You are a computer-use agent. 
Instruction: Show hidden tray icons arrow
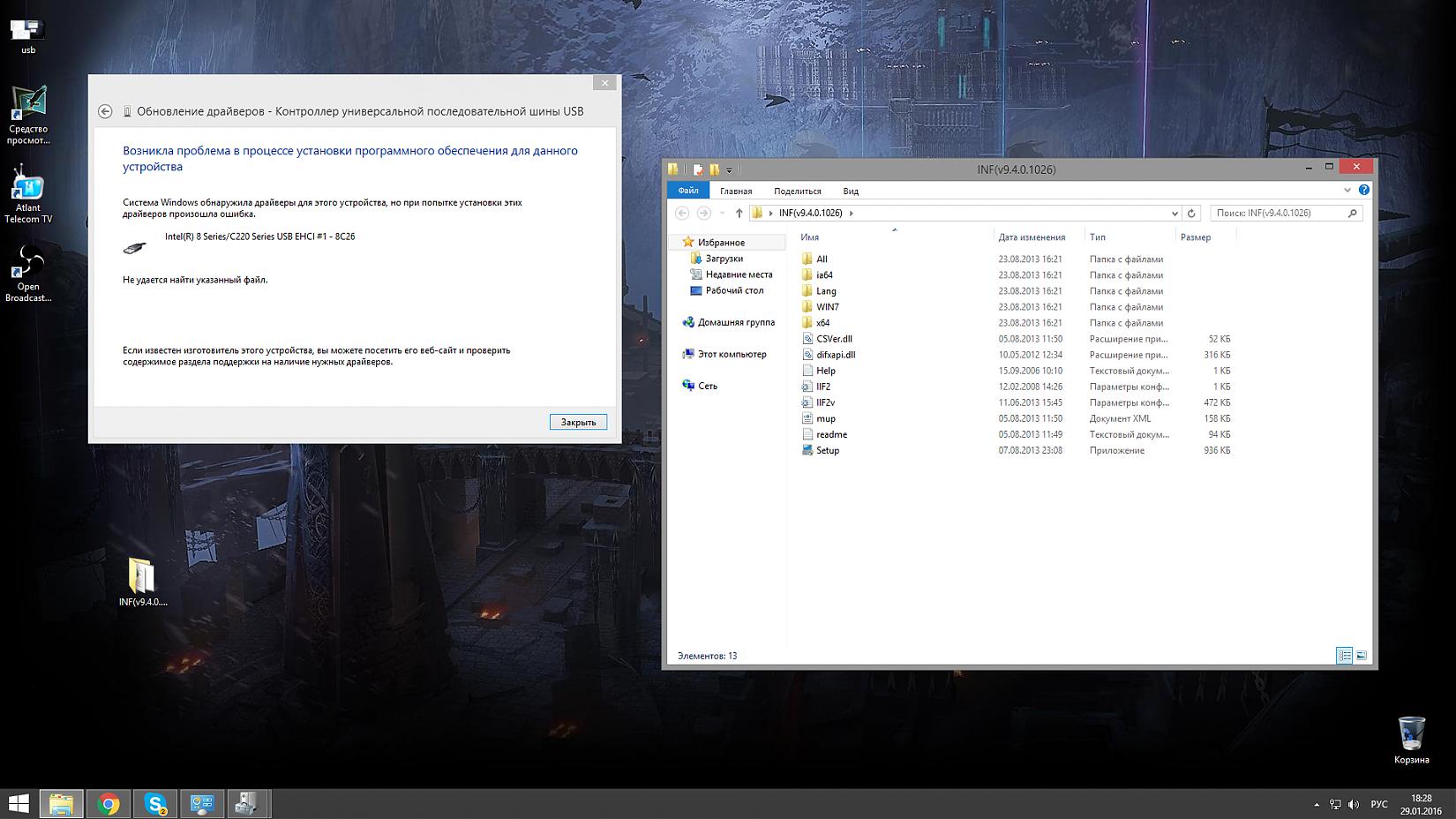1317,804
